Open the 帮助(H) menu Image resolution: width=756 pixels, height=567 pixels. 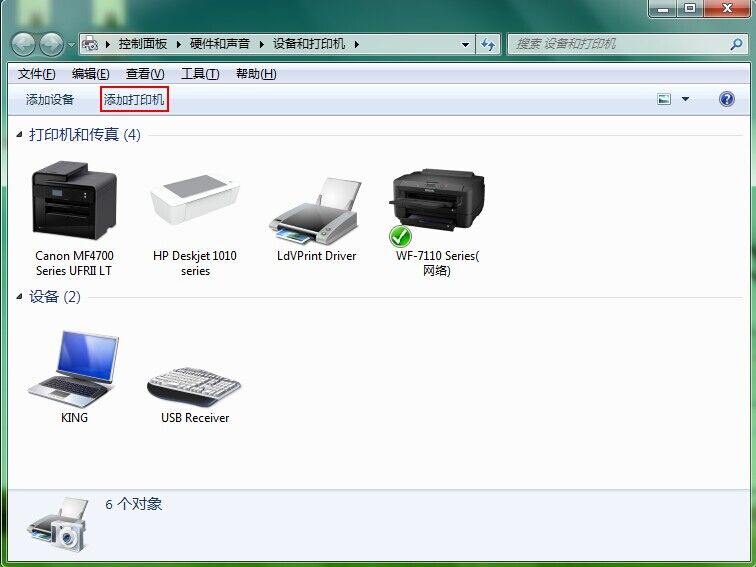[256, 74]
